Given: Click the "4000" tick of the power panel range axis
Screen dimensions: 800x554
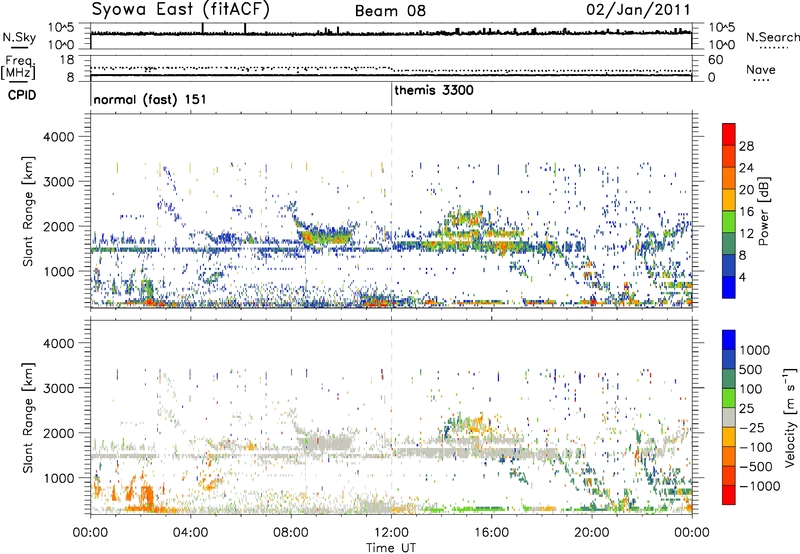Looking at the screenshot, I should (x=58, y=137).
